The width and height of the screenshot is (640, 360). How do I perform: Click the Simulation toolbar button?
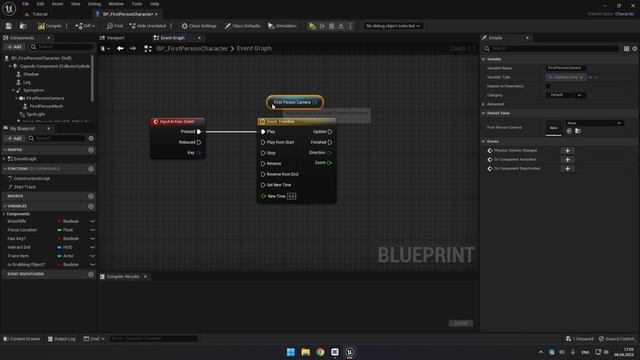pos(282,26)
